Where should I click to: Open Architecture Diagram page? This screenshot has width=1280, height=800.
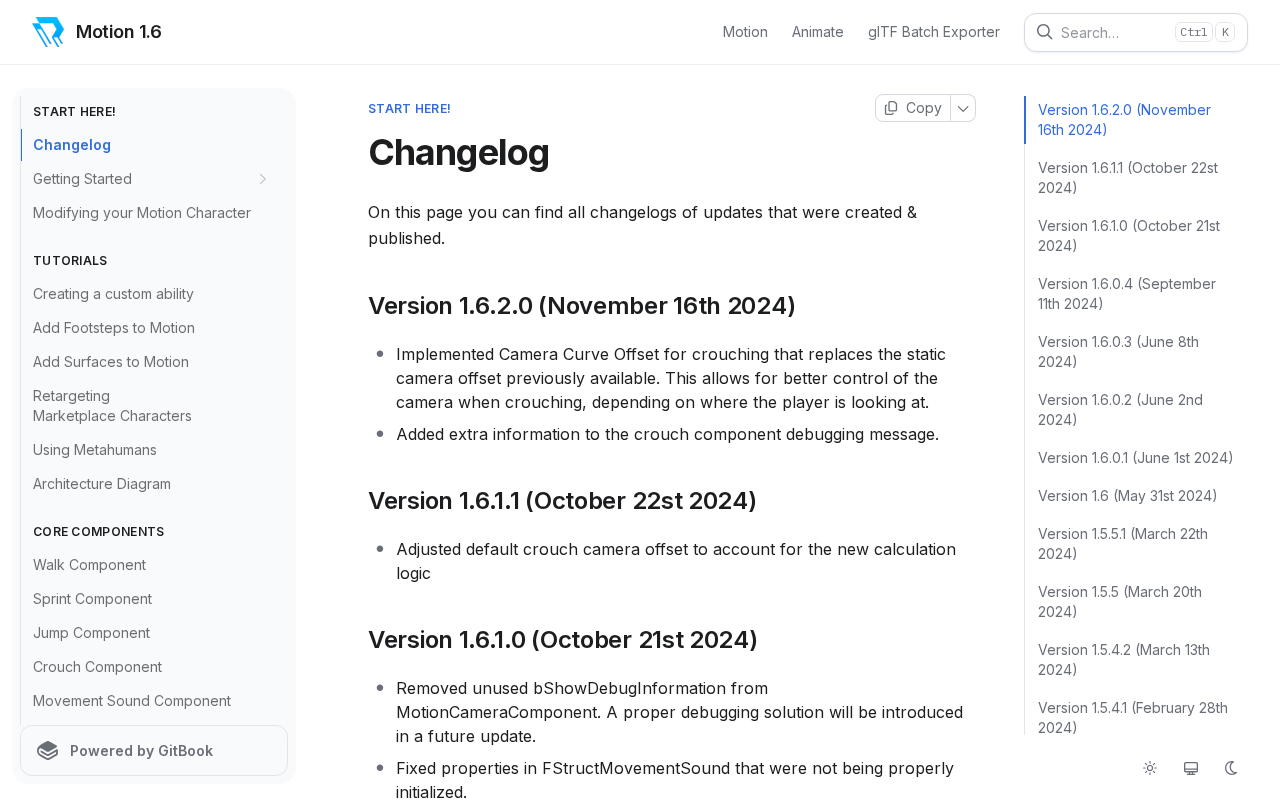[102, 484]
